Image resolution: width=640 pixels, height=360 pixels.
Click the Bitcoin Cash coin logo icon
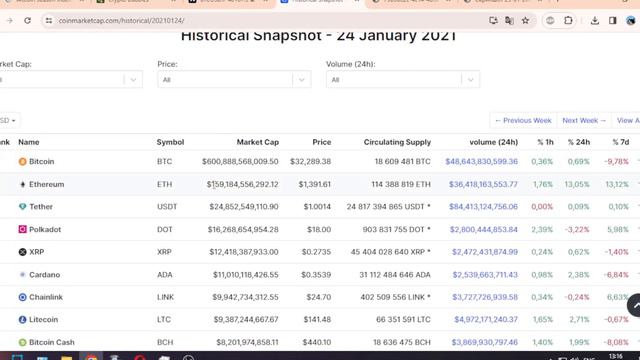coord(22,342)
